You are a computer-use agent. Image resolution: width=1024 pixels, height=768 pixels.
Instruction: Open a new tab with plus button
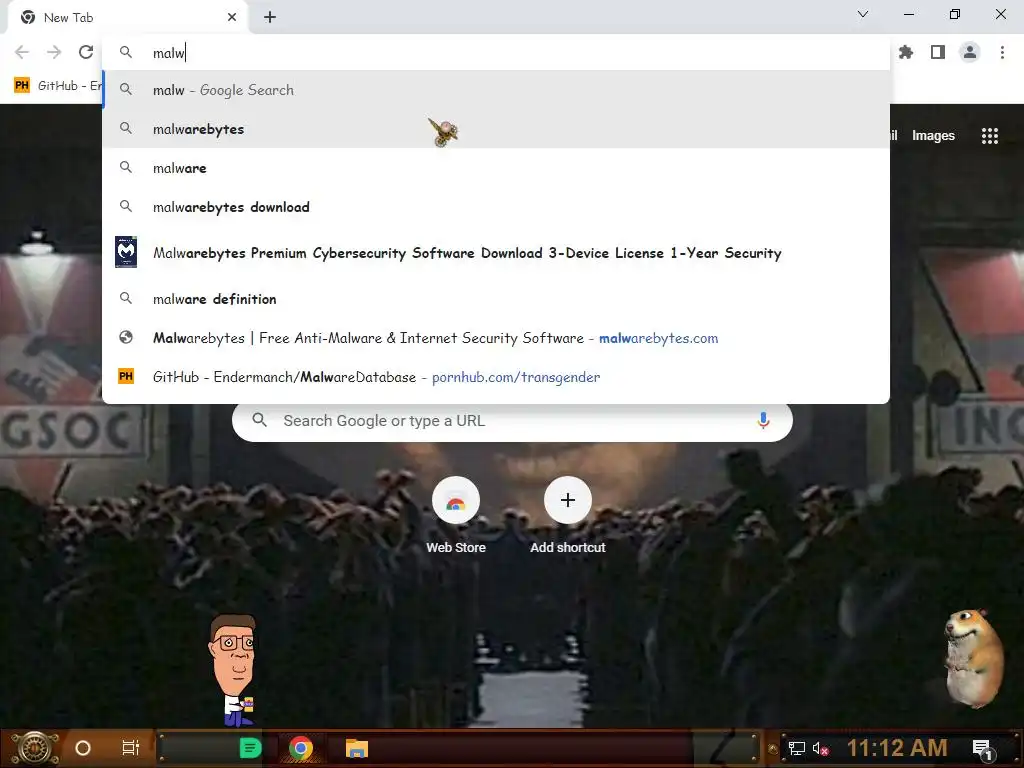click(270, 18)
